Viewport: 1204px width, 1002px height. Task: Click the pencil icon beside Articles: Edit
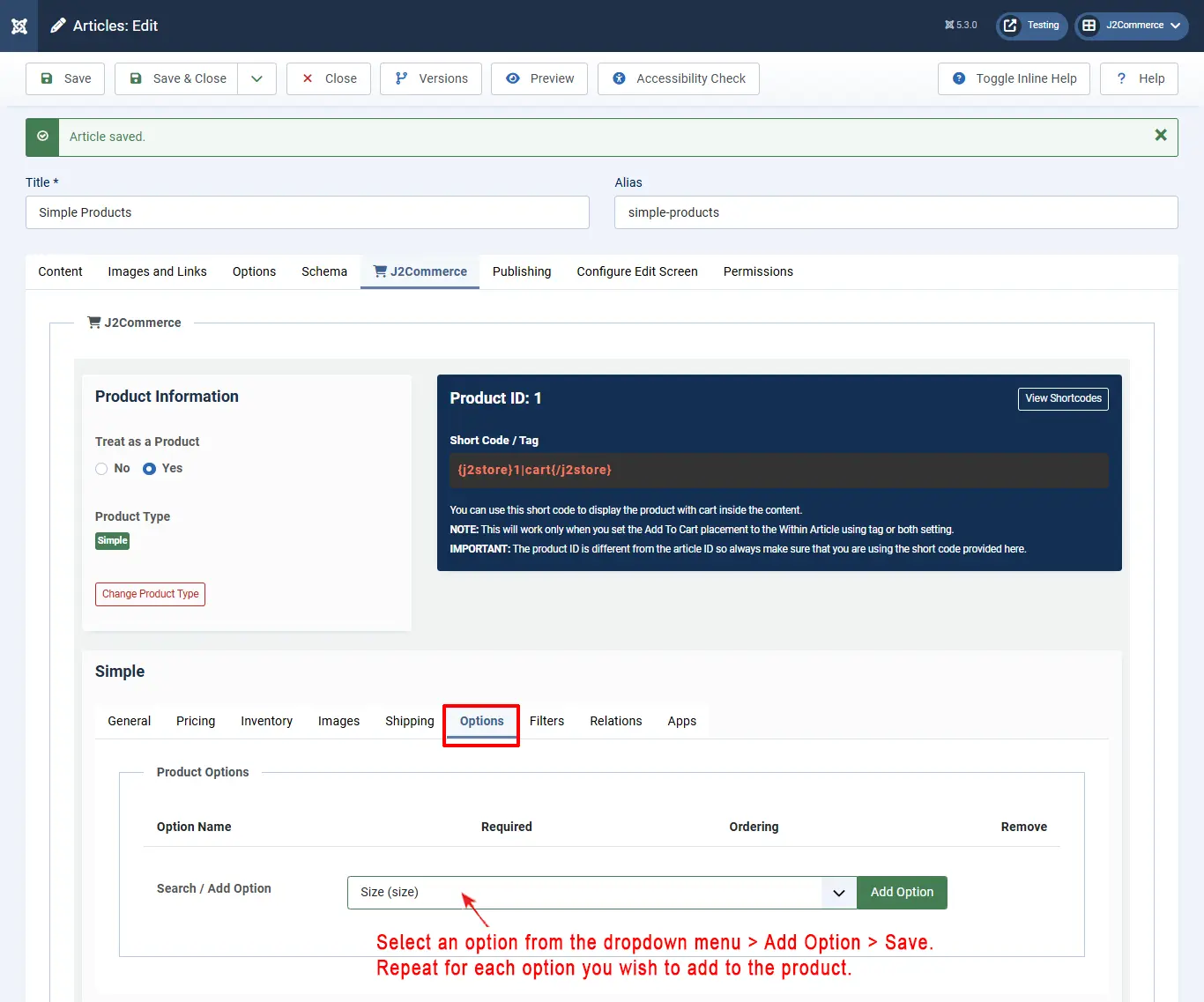[58, 26]
